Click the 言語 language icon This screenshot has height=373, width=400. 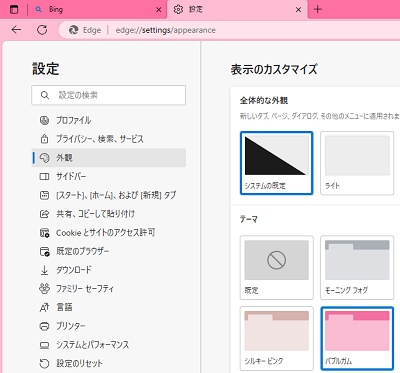click(x=44, y=307)
